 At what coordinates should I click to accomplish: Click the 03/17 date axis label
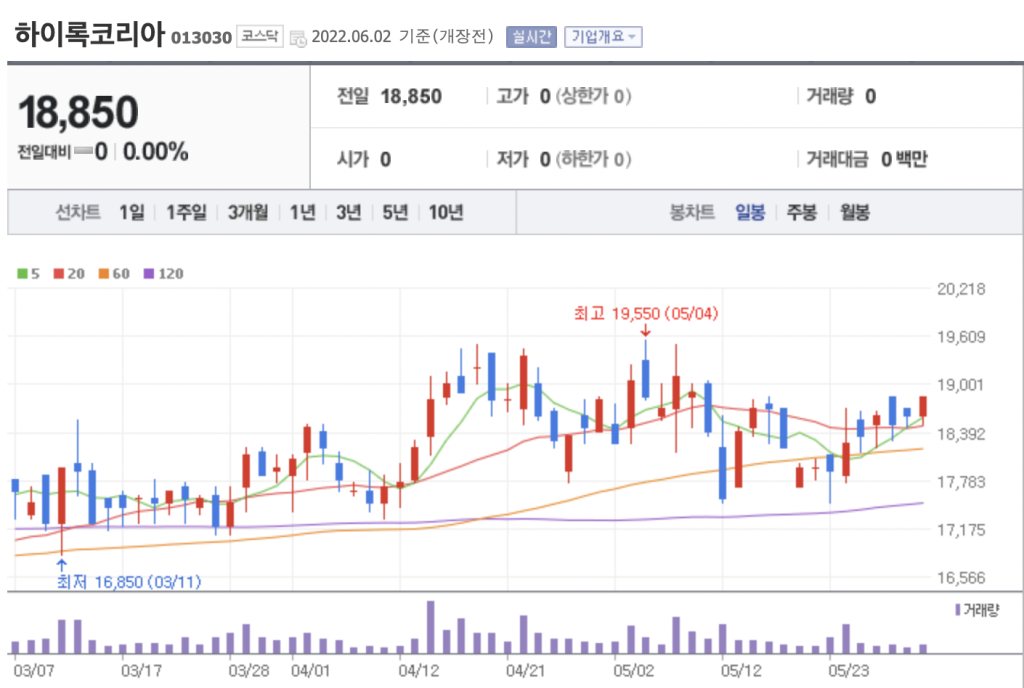pyautogui.click(x=141, y=670)
